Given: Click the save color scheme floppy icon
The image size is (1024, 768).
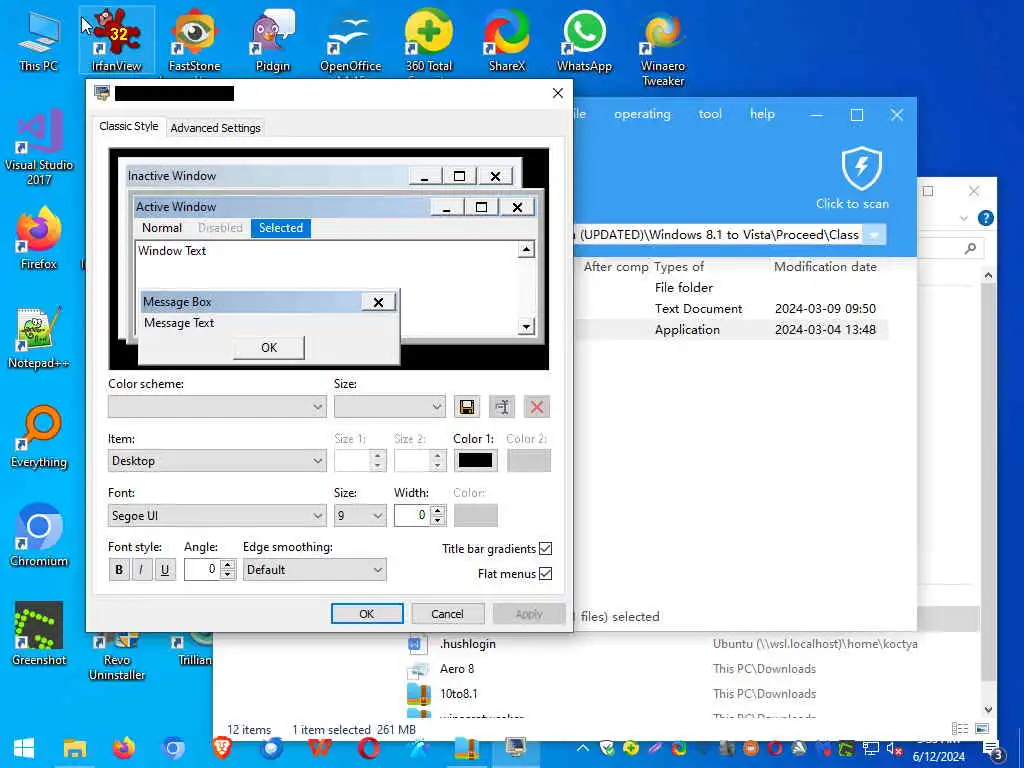Looking at the screenshot, I should click(x=467, y=407).
